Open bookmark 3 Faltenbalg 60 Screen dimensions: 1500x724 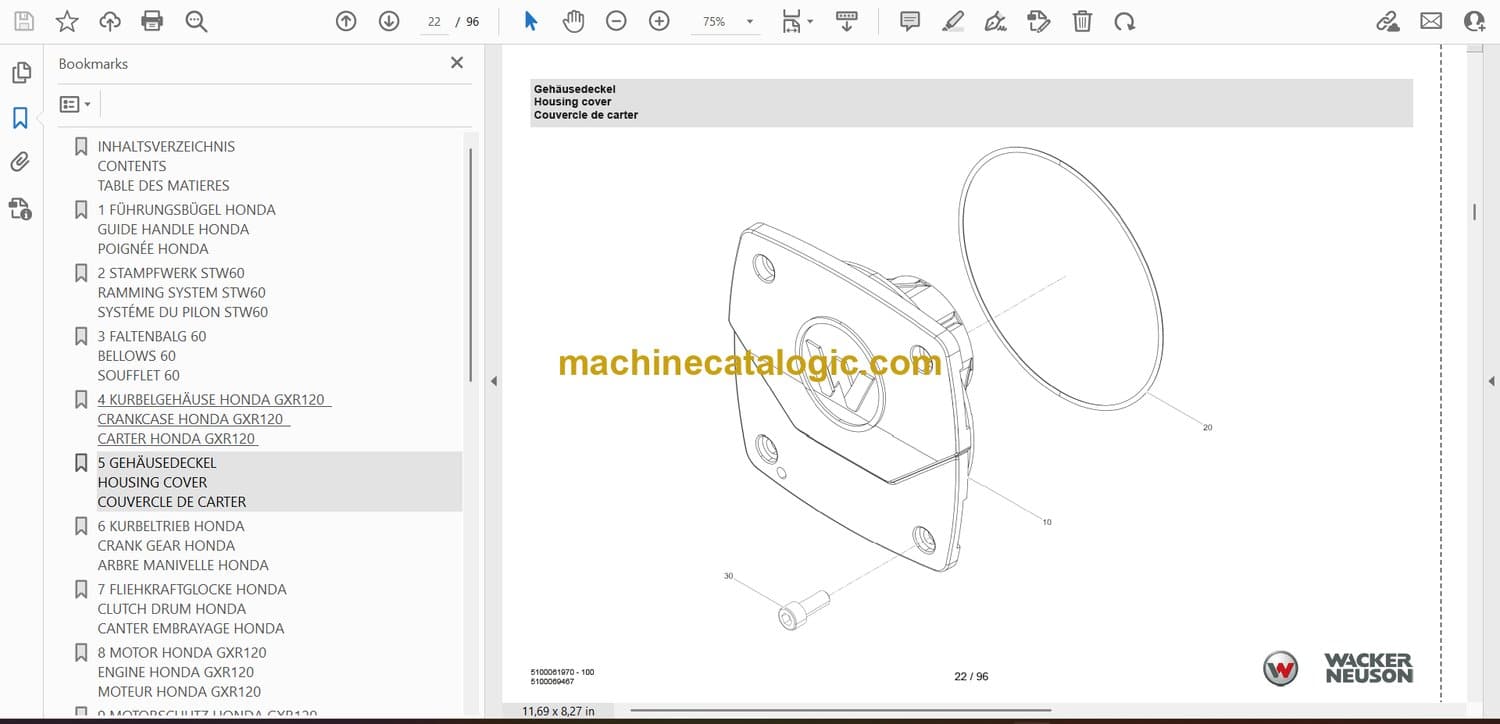point(152,336)
